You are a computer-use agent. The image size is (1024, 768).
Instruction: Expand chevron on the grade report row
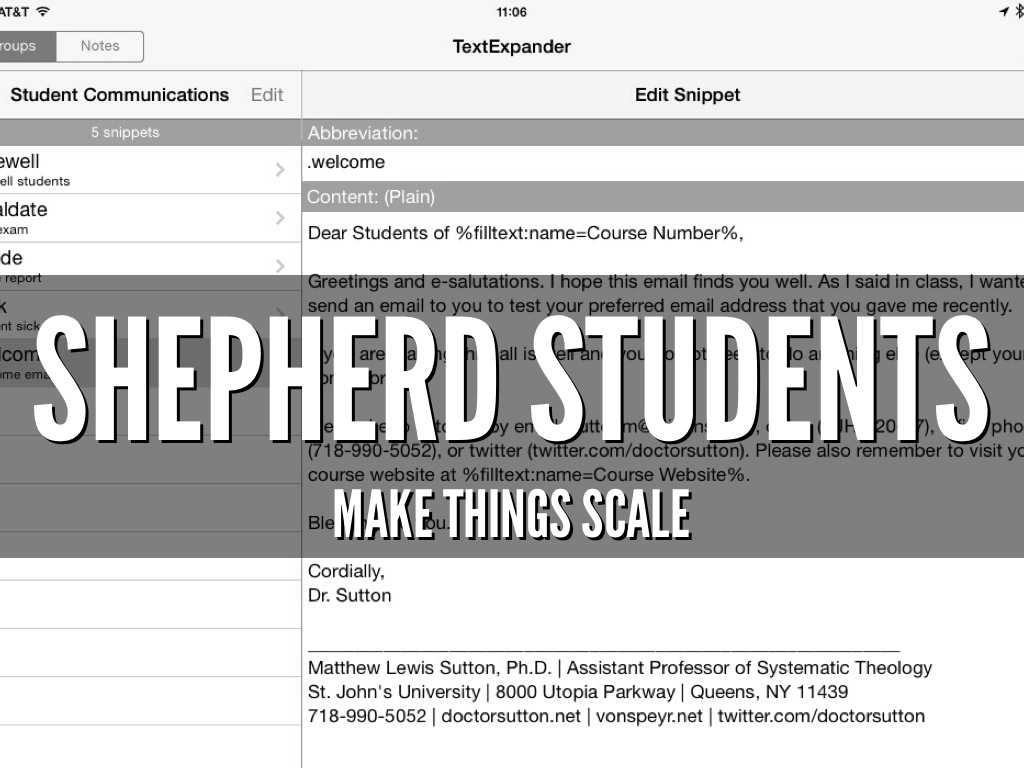point(280,266)
